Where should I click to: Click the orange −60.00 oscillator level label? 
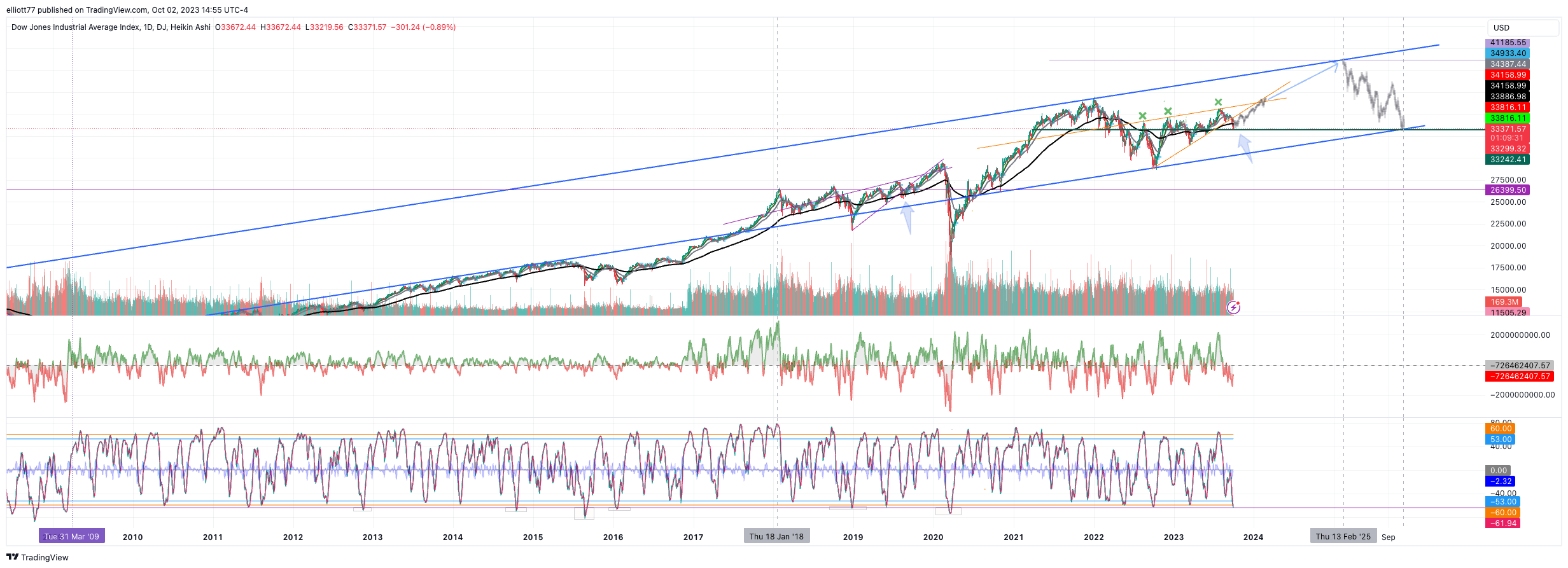click(1502, 513)
